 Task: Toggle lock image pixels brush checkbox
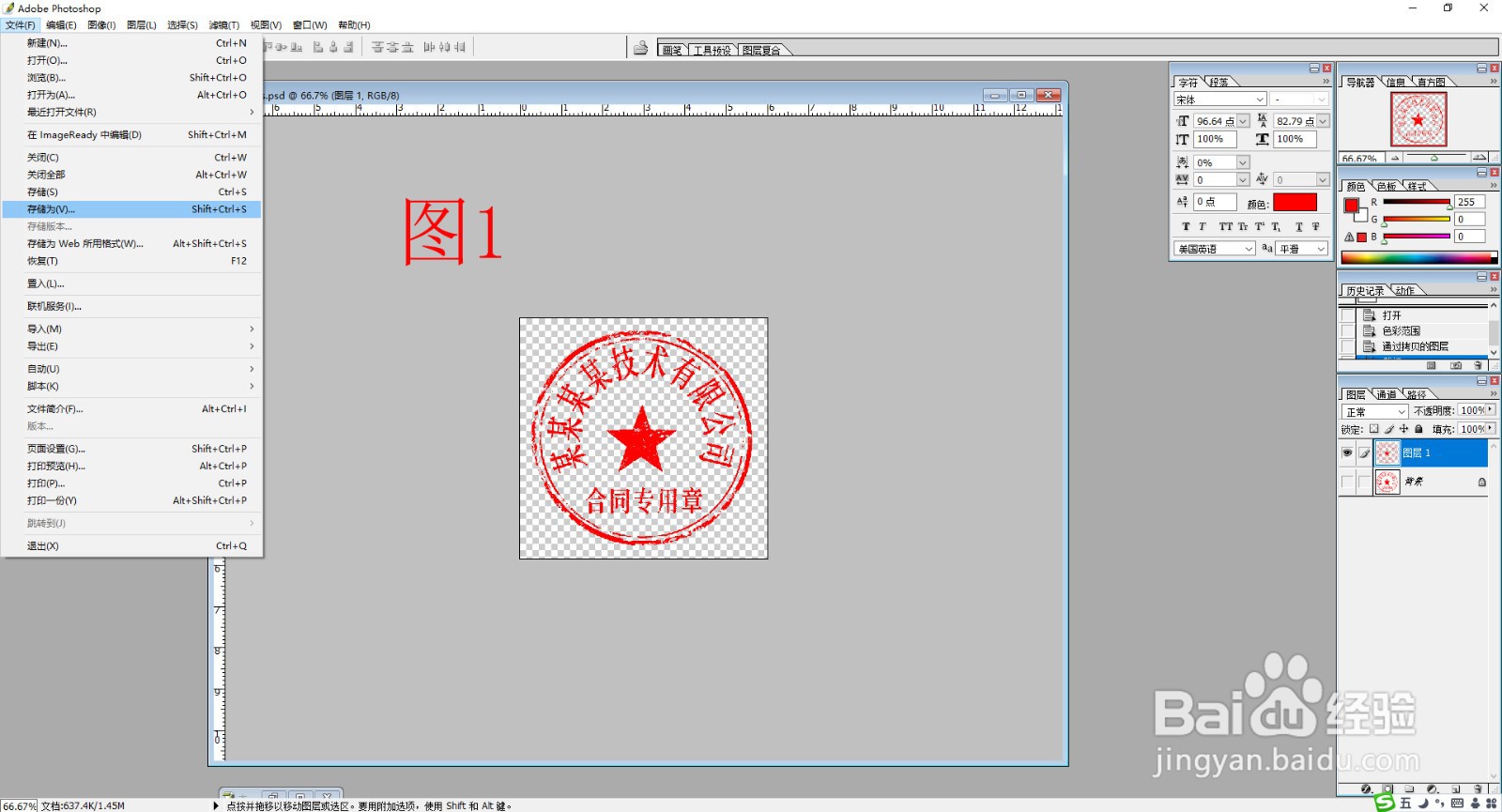(x=1389, y=429)
